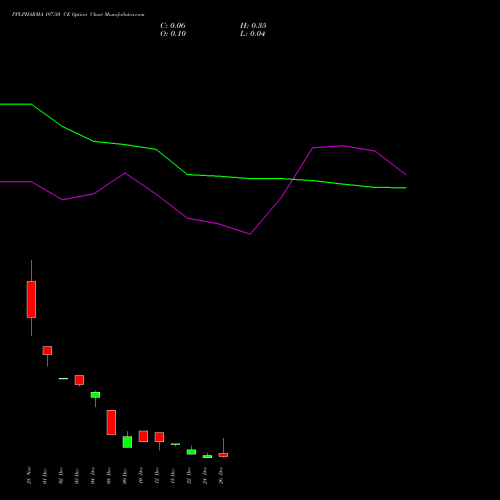Select the flat doji candle for 02 Dec
This screenshot has width=500, height=500.
coord(63,378)
